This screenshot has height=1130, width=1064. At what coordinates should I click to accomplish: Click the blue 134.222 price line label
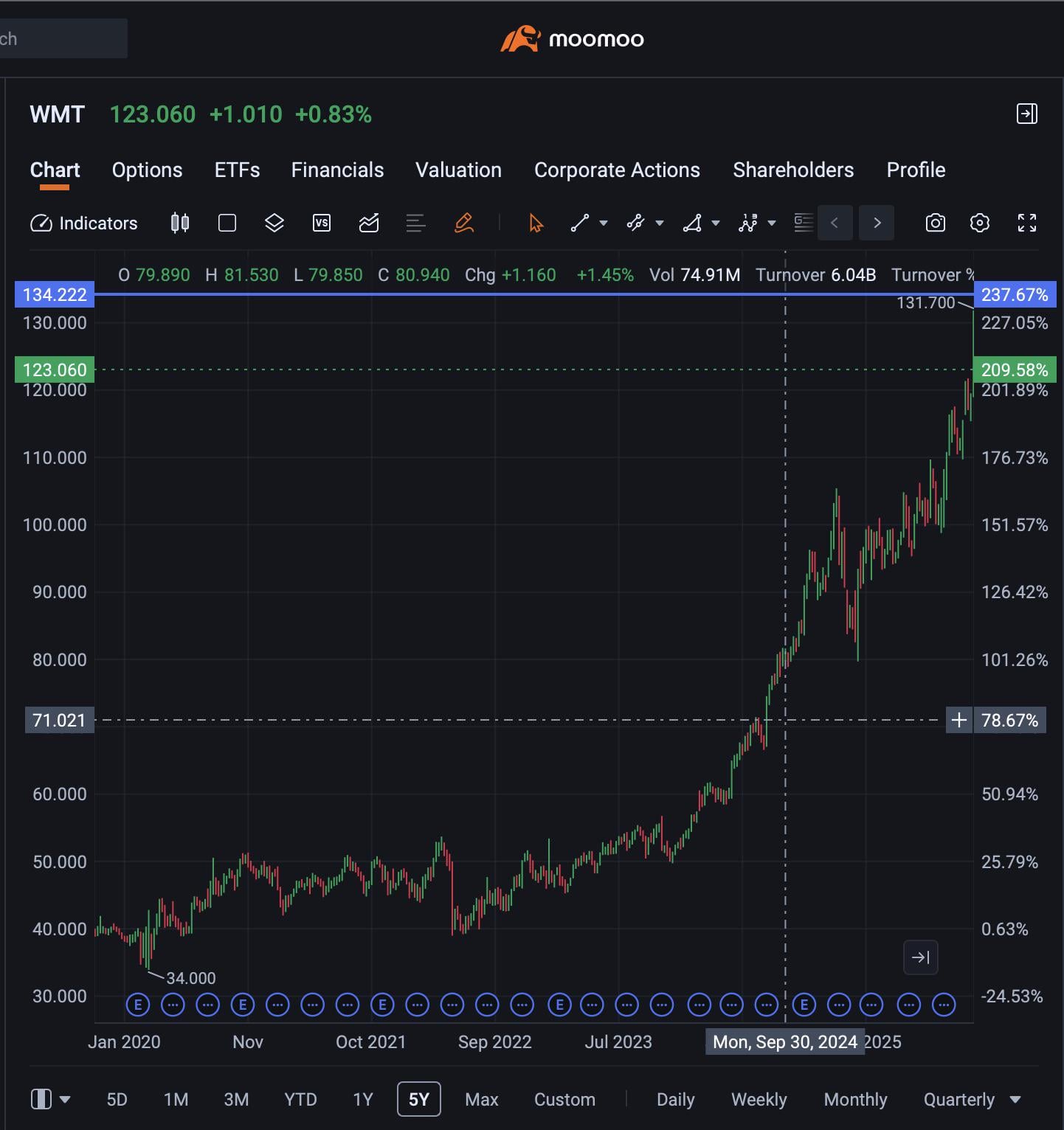(55, 295)
